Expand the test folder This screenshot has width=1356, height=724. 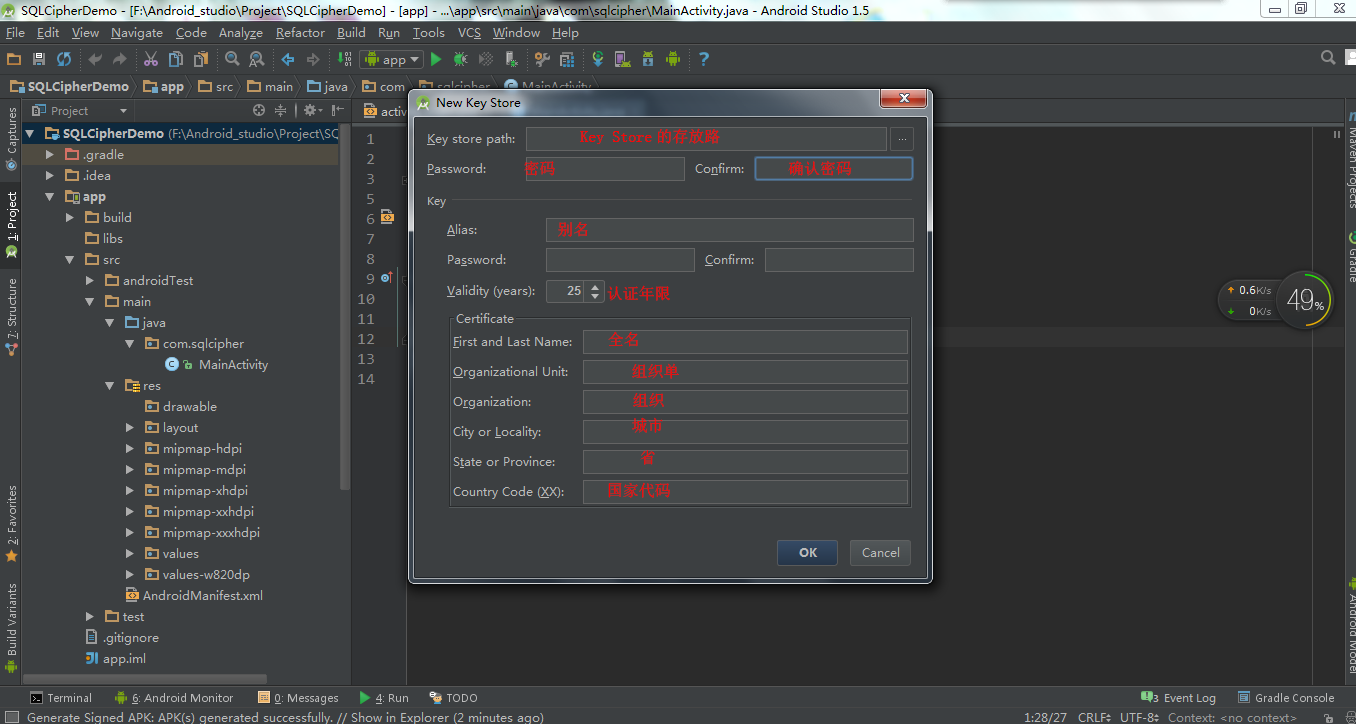[x=90, y=617]
